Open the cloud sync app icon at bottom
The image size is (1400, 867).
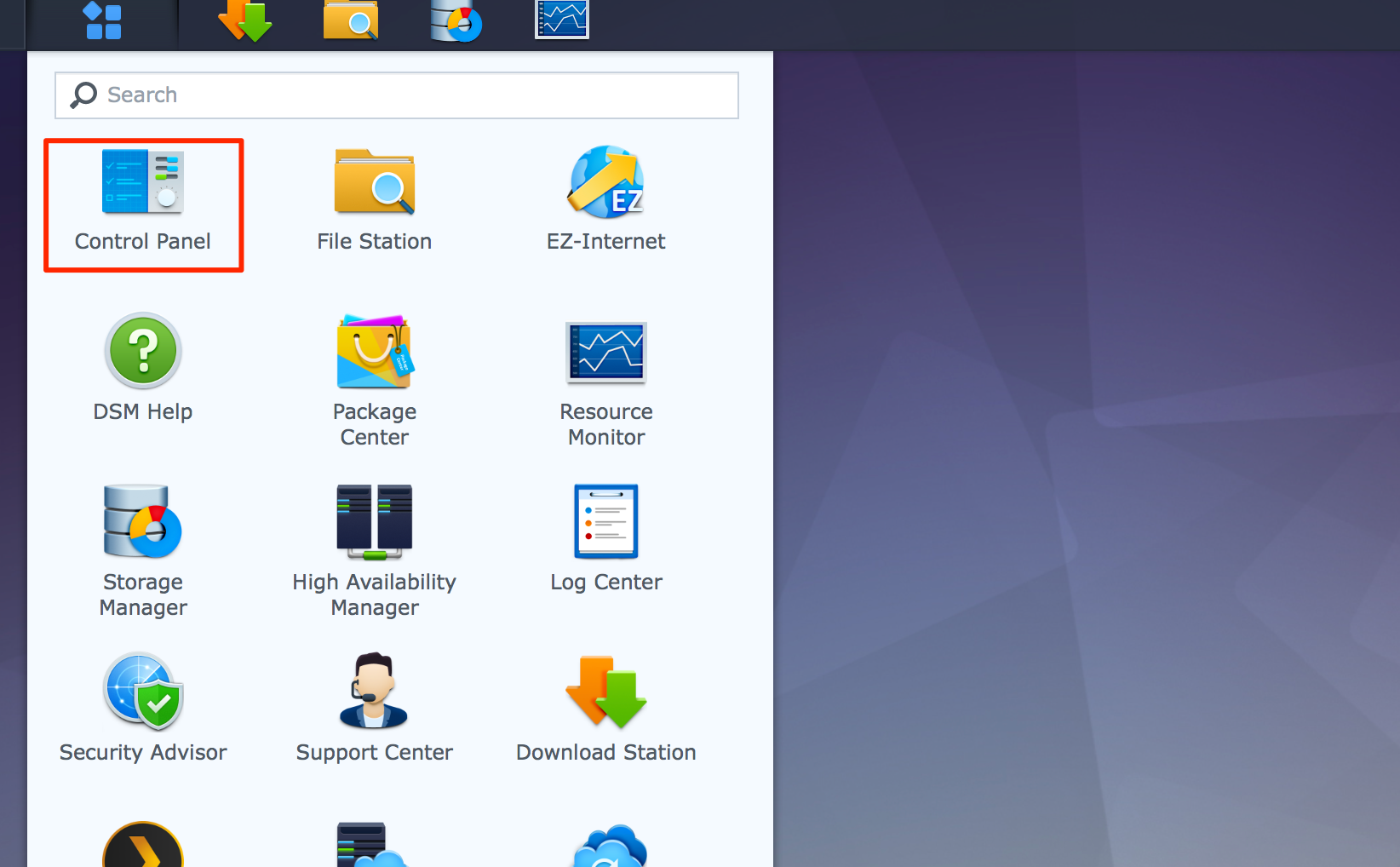[x=610, y=845]
